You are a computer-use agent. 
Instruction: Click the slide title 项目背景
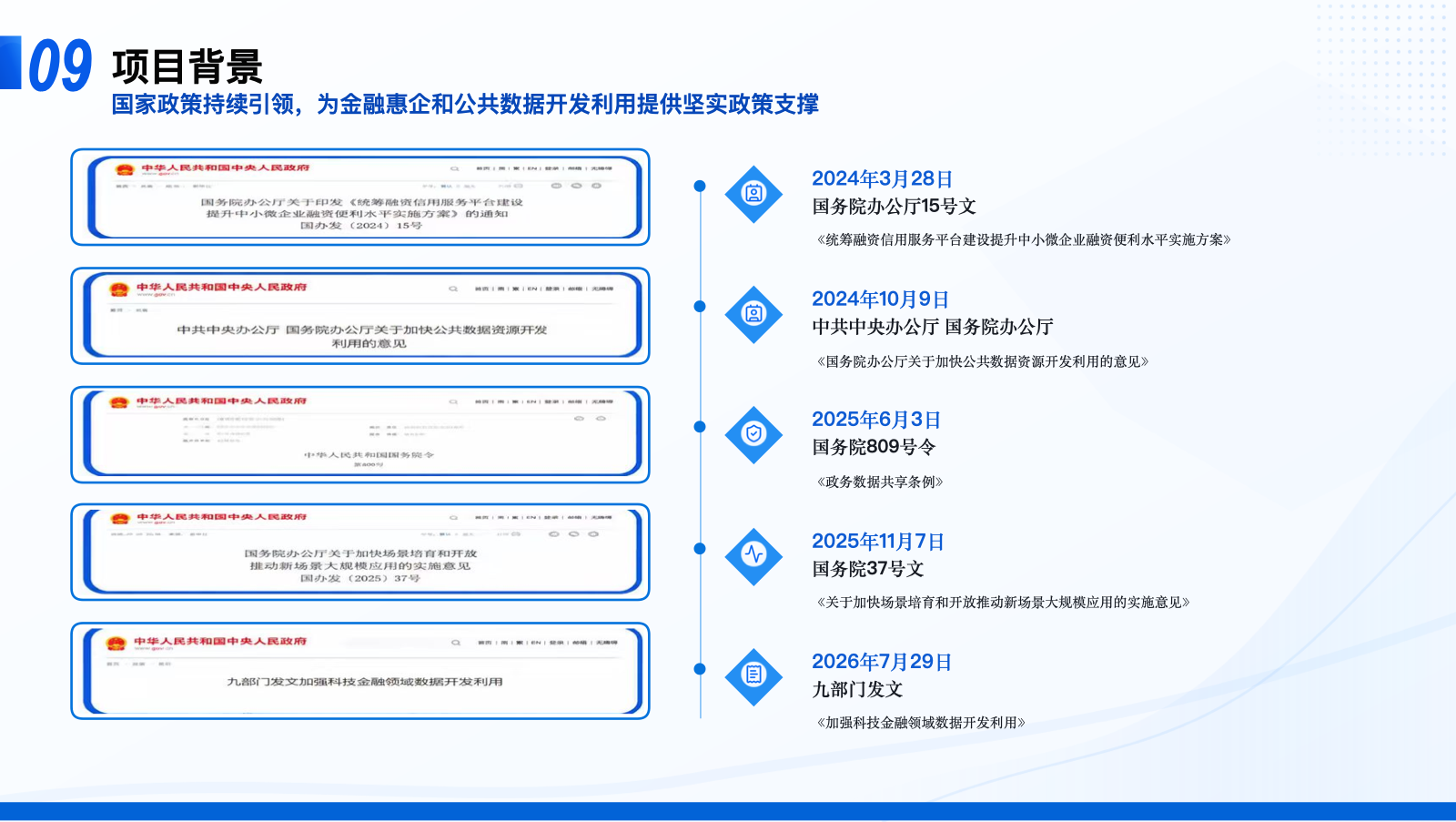point(187,66)
